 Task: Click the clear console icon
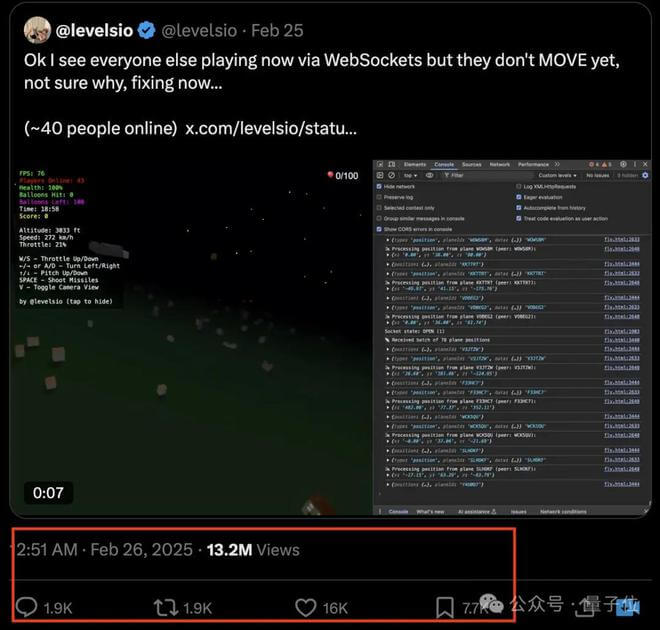click(x=391, y=175)
